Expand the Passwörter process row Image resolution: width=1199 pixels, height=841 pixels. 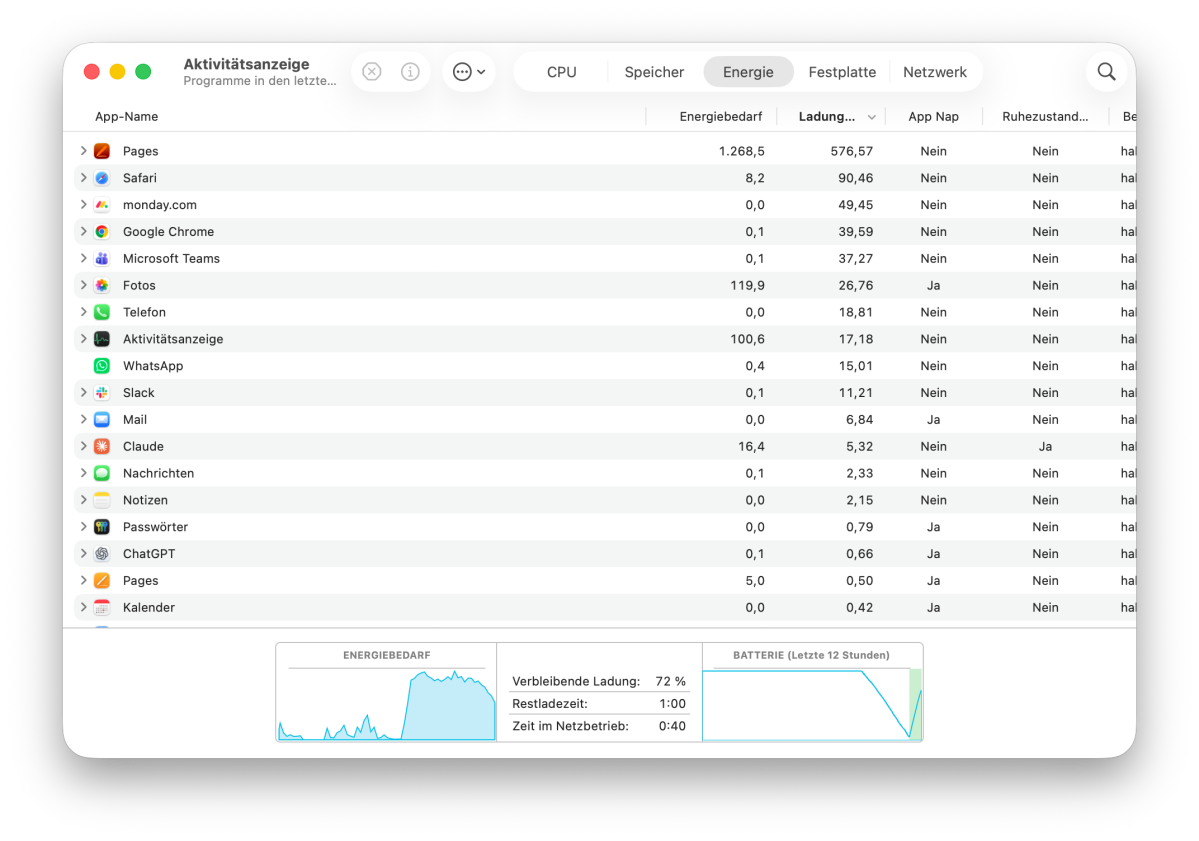[83, 526]
